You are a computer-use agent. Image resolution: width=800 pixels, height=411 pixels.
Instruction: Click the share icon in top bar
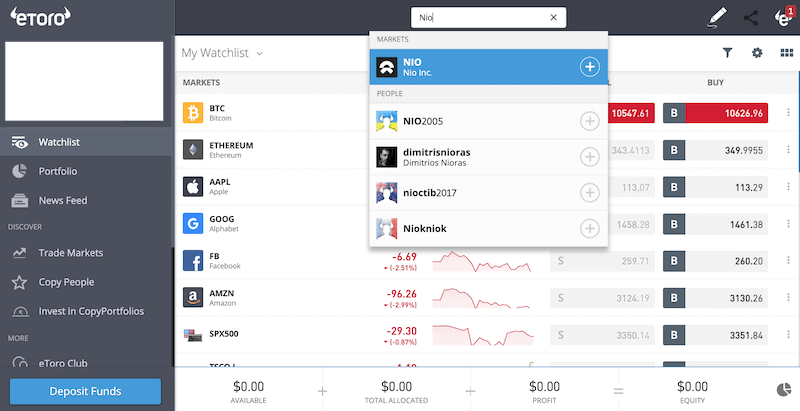pos(751,18)
